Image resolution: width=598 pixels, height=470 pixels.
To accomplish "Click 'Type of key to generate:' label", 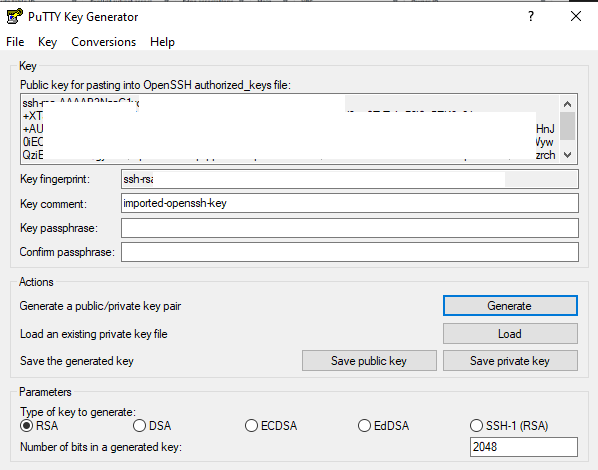I will click(x=78, y=412).
